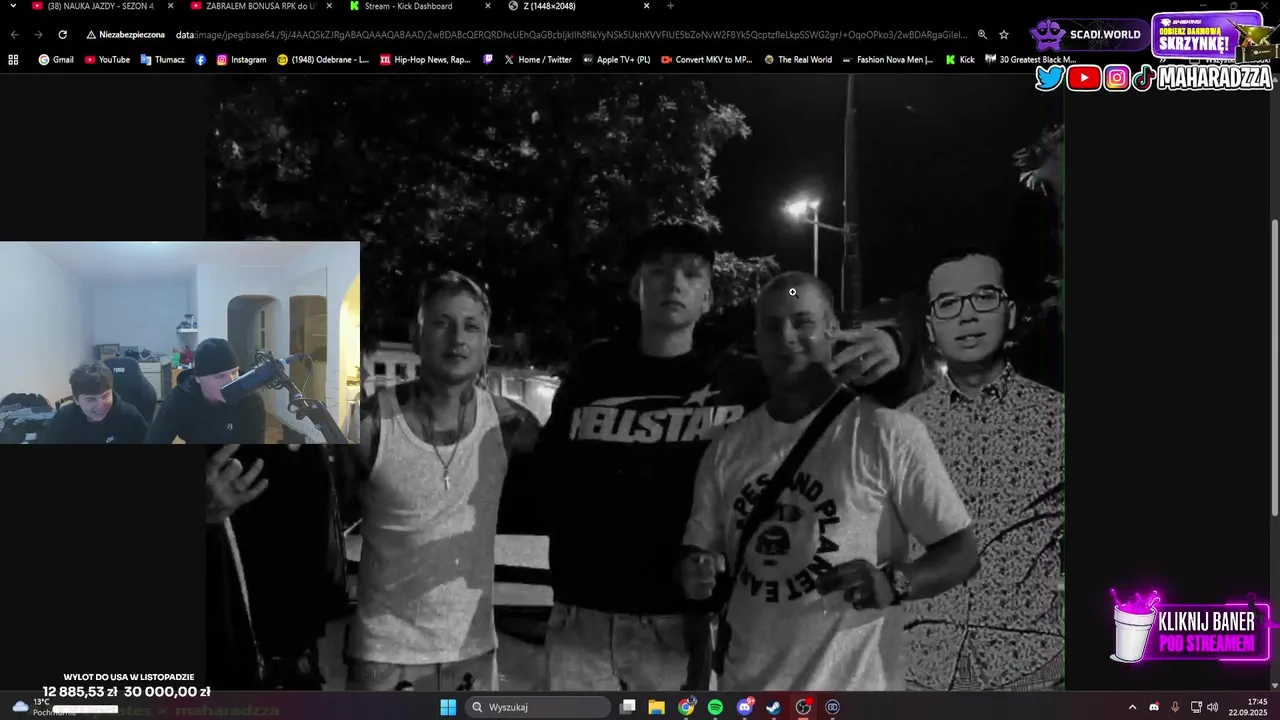Image resolution: width=1280 pixels, height=720 pixels.
Task: Open The Real World bookmark
Action: click(798, 60)
